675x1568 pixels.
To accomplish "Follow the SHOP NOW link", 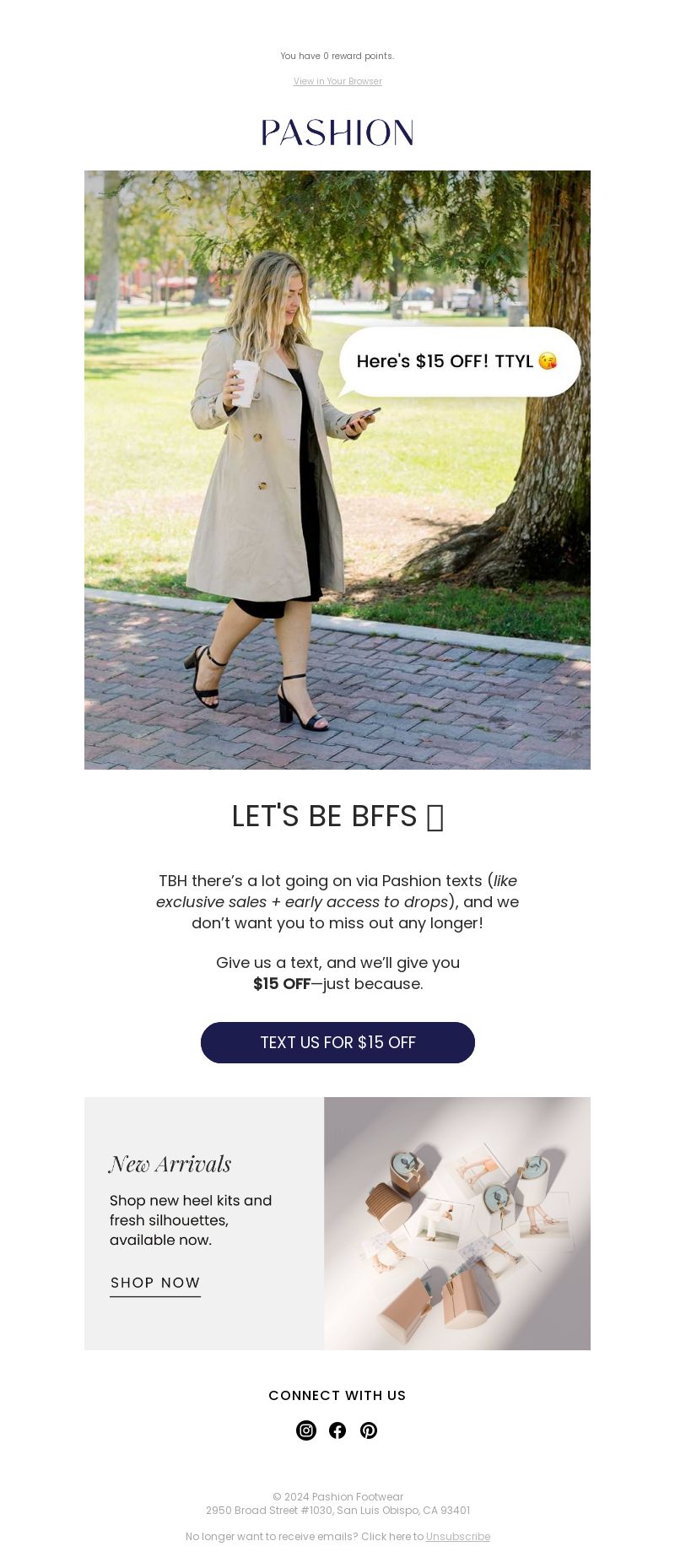I will pos(155,1284).
